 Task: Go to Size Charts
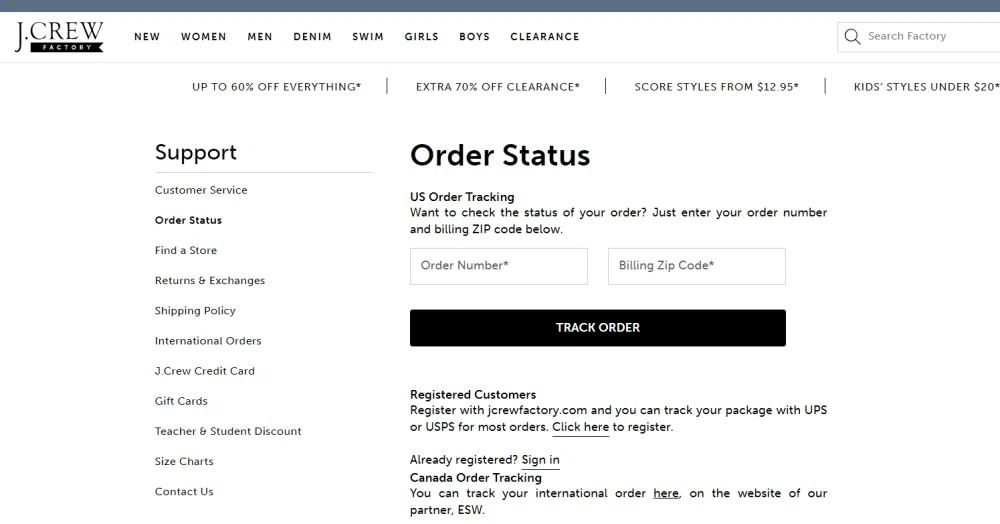pos(184,462)
